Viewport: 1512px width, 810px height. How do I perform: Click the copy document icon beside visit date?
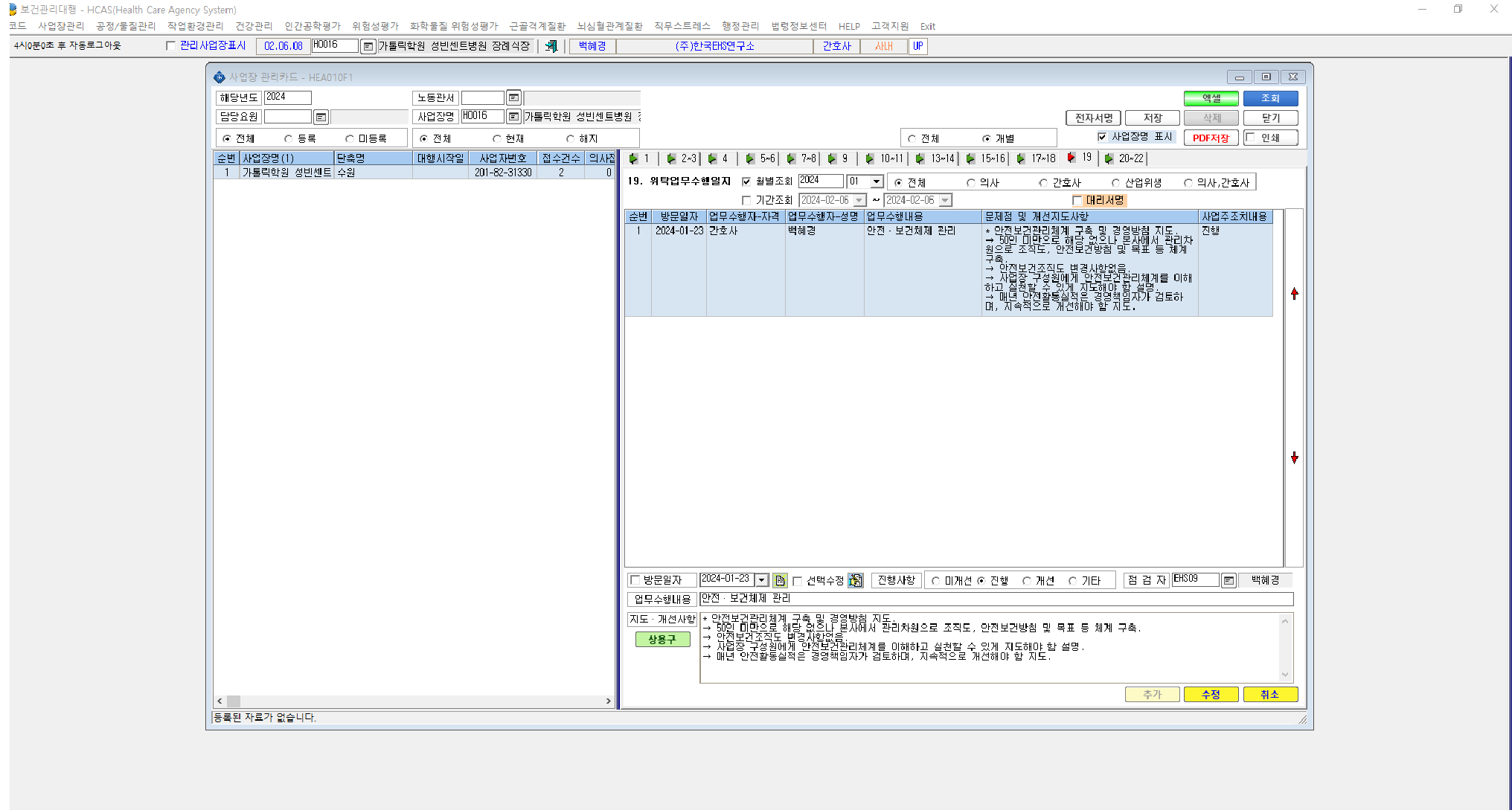[x=780, y=580]
